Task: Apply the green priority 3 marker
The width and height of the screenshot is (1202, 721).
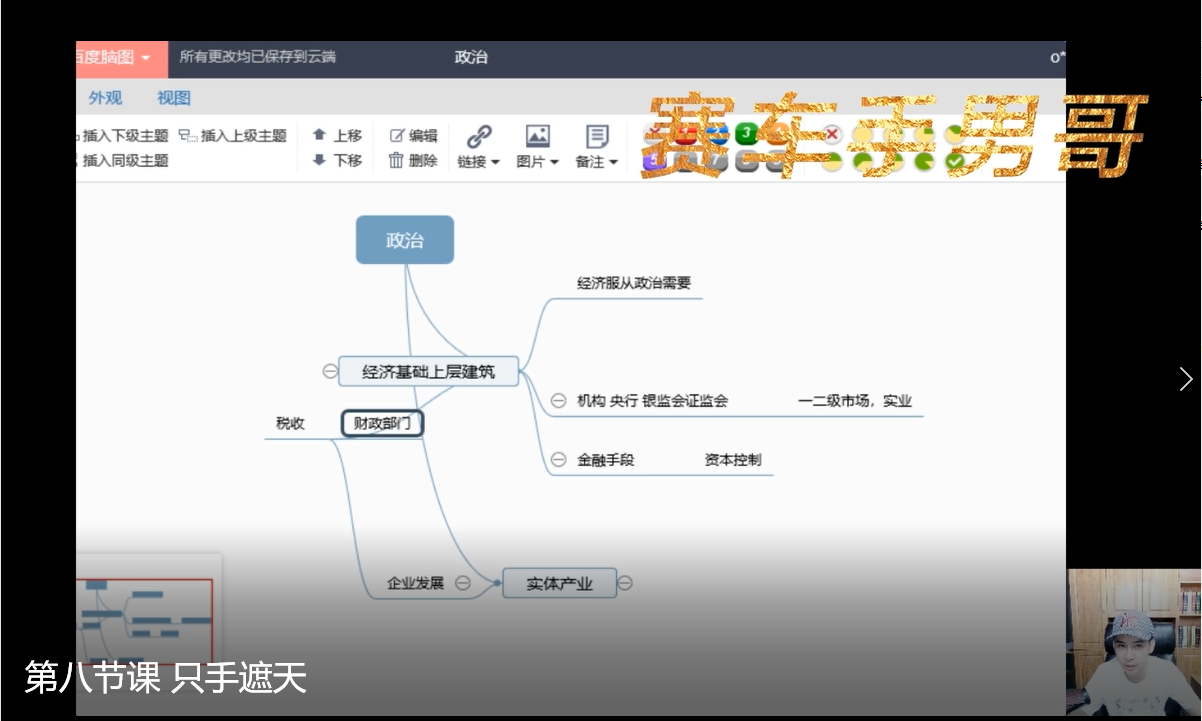Action: coord(746,133)
